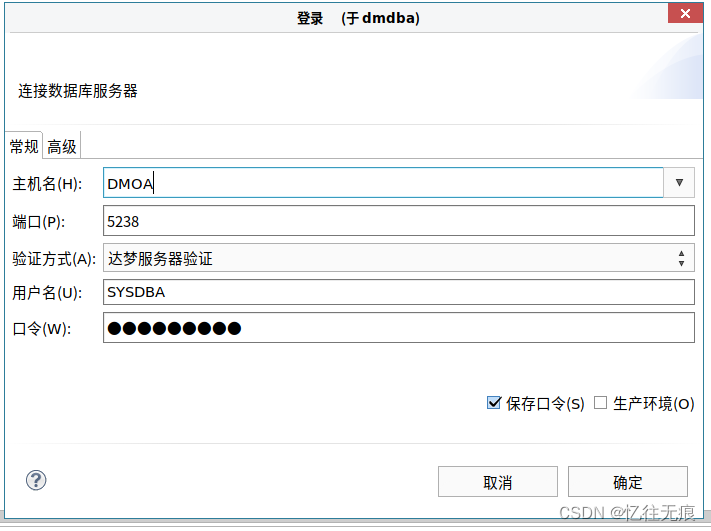Click the 验证方式(A): label

[x=54, y=259]
